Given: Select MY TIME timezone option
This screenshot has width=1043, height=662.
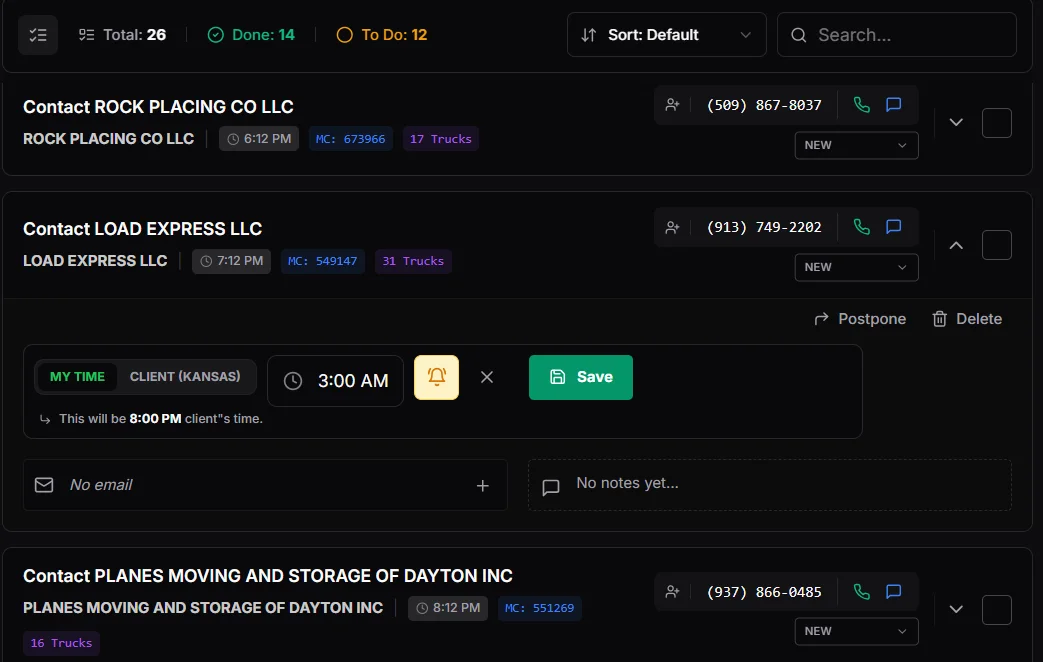Looking at the screenshot, I should click(77, 377).
